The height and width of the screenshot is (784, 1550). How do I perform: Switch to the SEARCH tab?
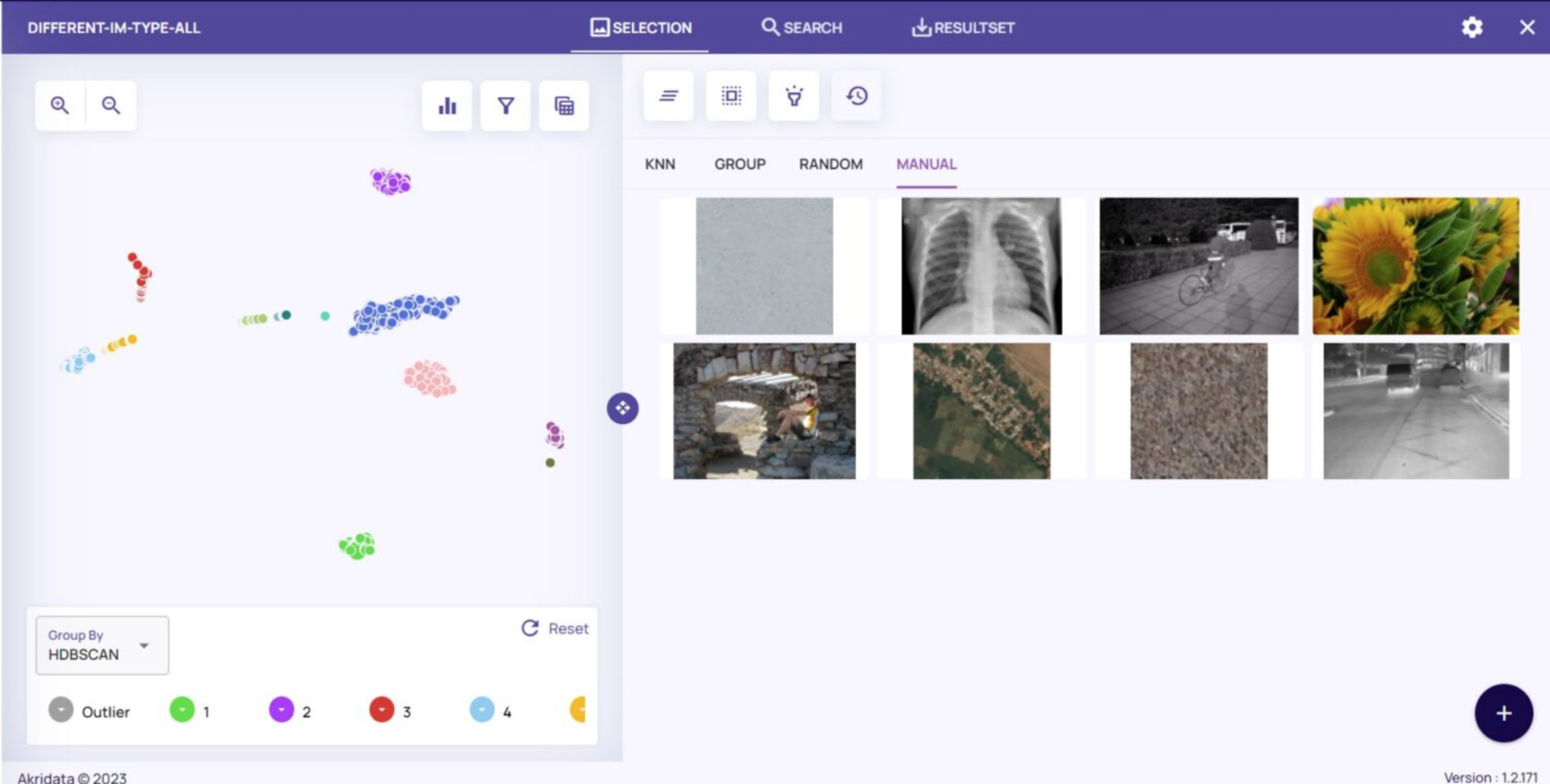point(802,27)
